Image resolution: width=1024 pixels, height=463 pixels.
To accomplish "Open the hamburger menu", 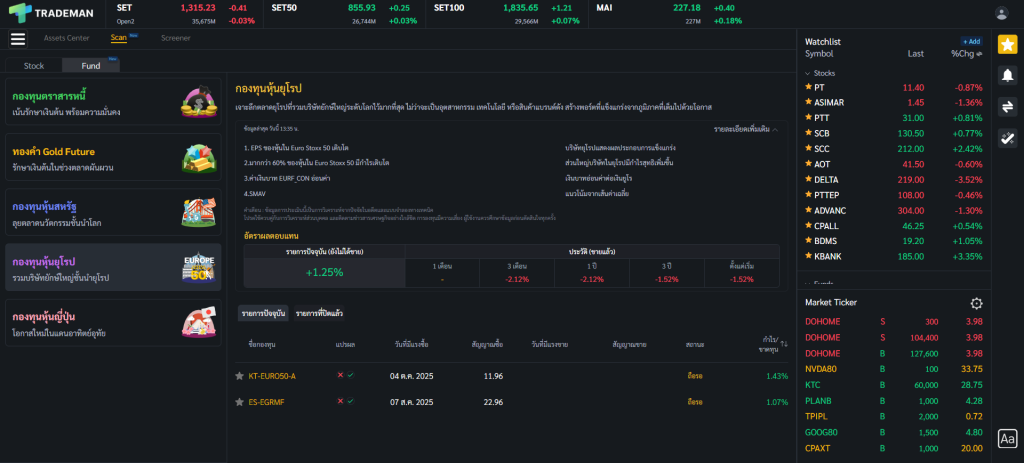I will point(17,39).
